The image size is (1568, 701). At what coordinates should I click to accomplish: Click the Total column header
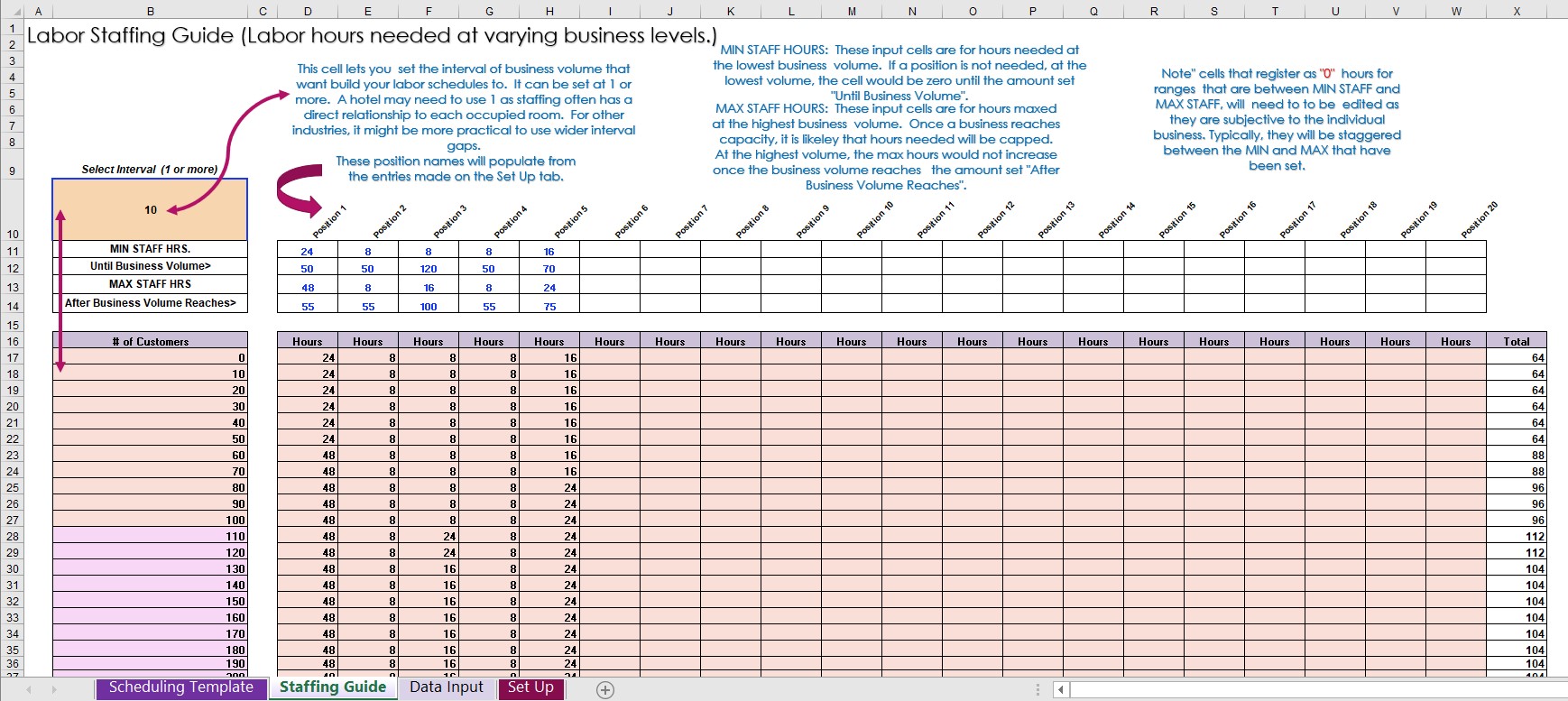1517,341
